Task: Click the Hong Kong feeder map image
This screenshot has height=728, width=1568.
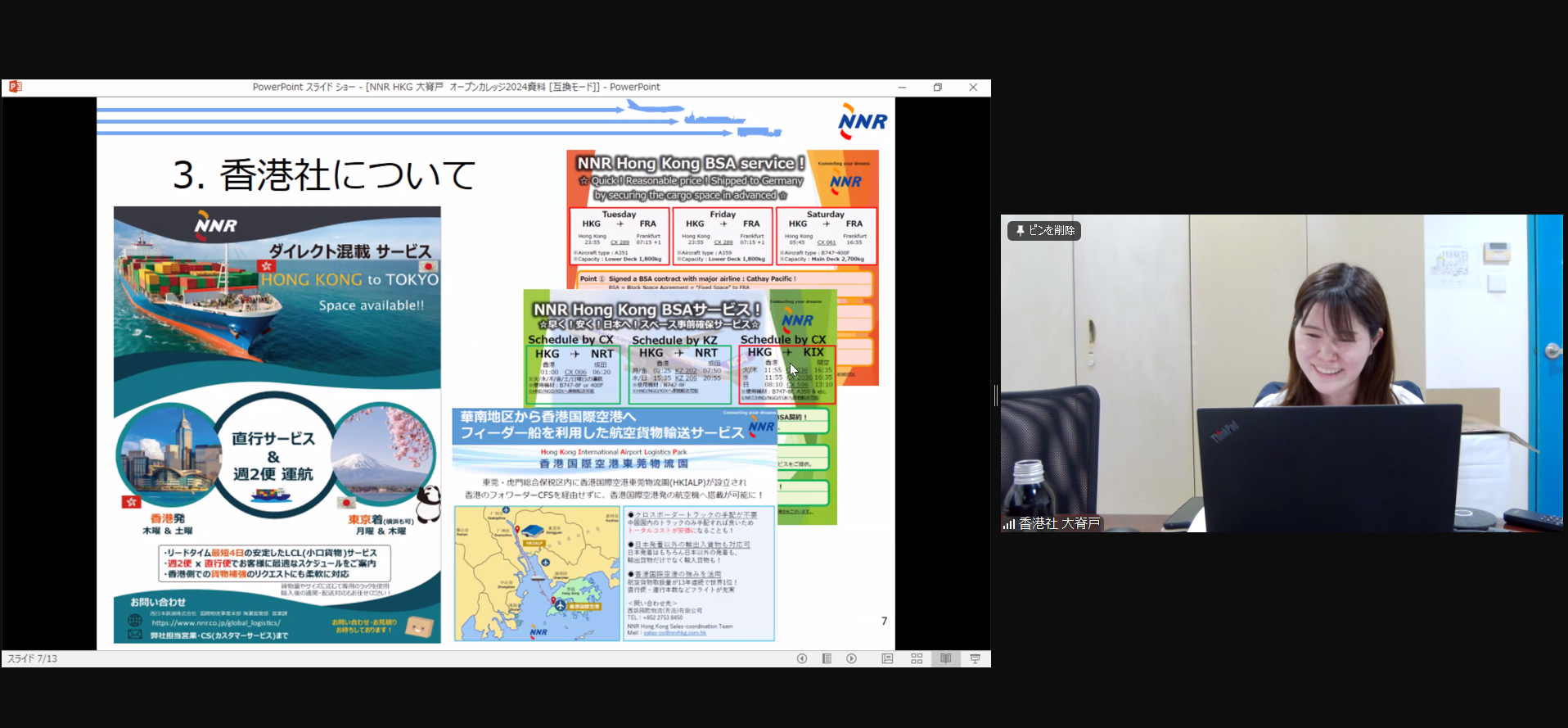Action: (x=537, y=573)
